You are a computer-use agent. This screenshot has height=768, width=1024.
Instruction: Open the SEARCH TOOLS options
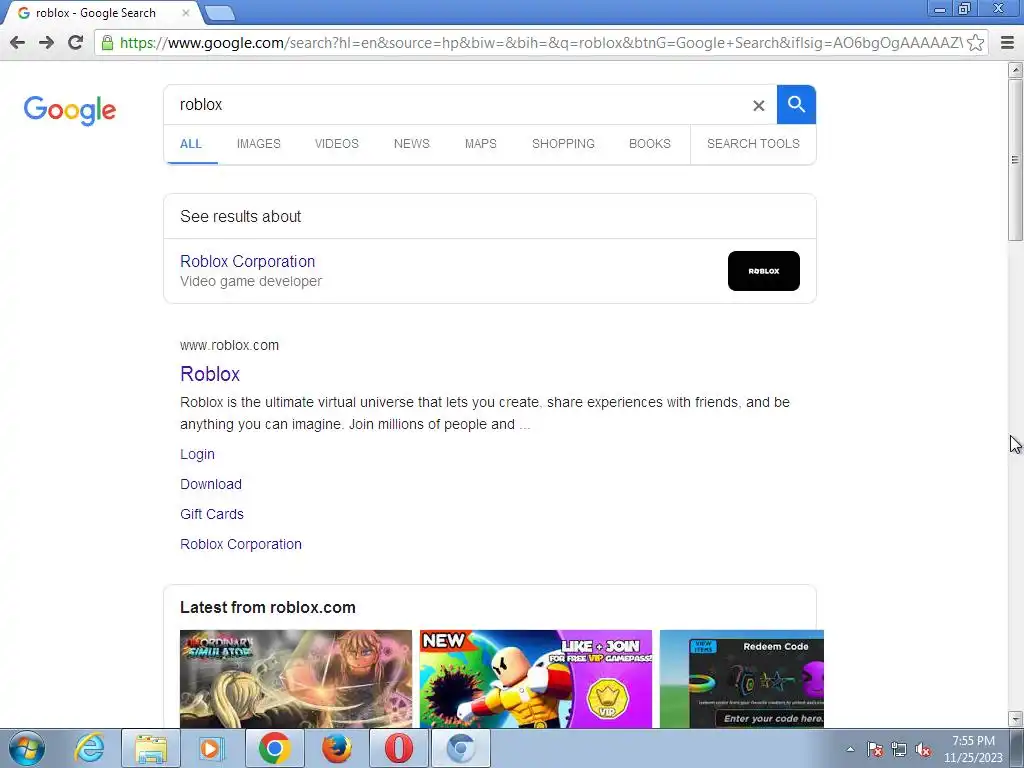pyautogui.click(x=753, y=144)
